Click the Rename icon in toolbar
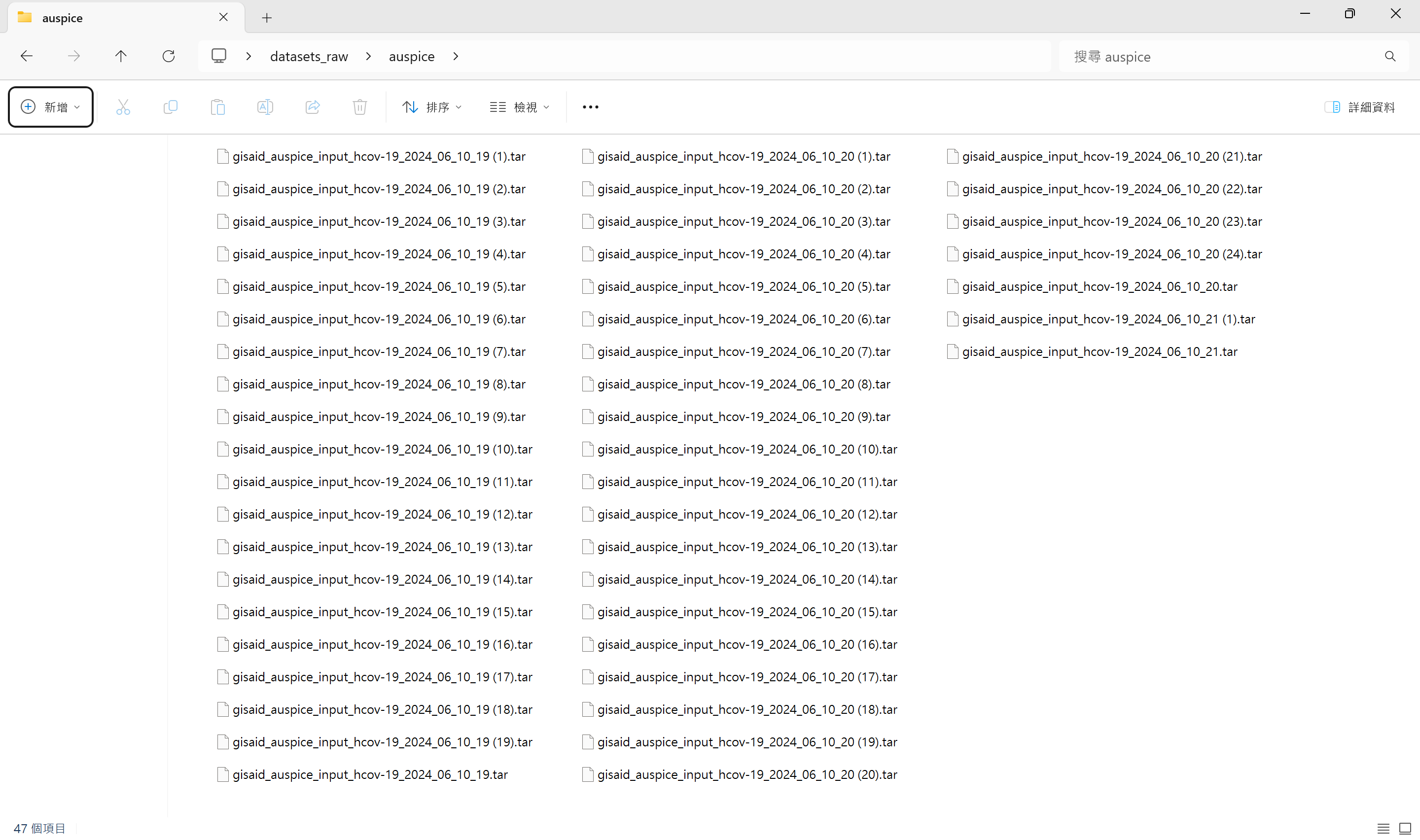Viewport: 1420px width, 840px height. coord(265,107)
